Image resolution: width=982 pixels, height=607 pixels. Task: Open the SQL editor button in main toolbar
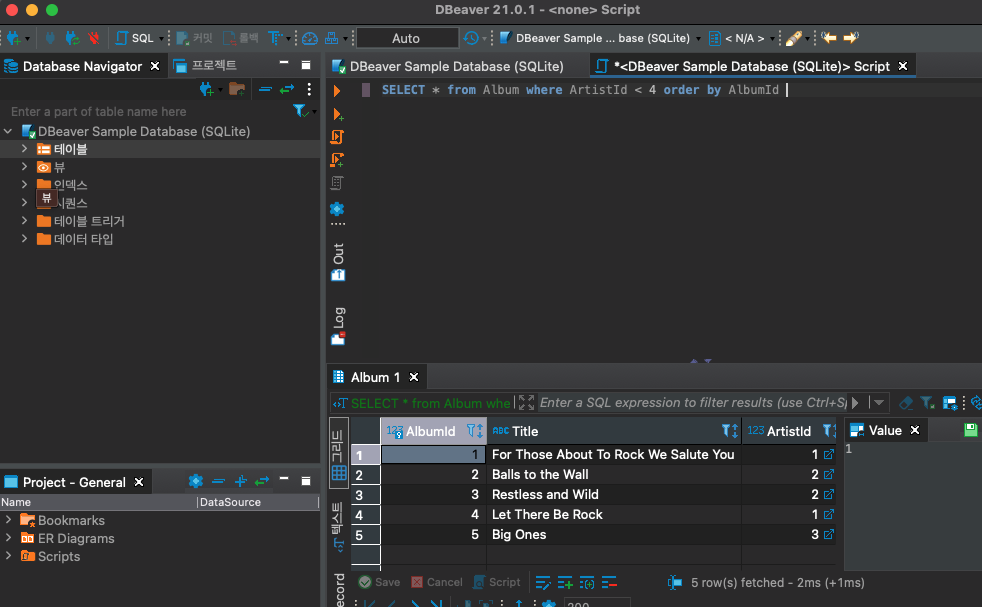(135, 38)
